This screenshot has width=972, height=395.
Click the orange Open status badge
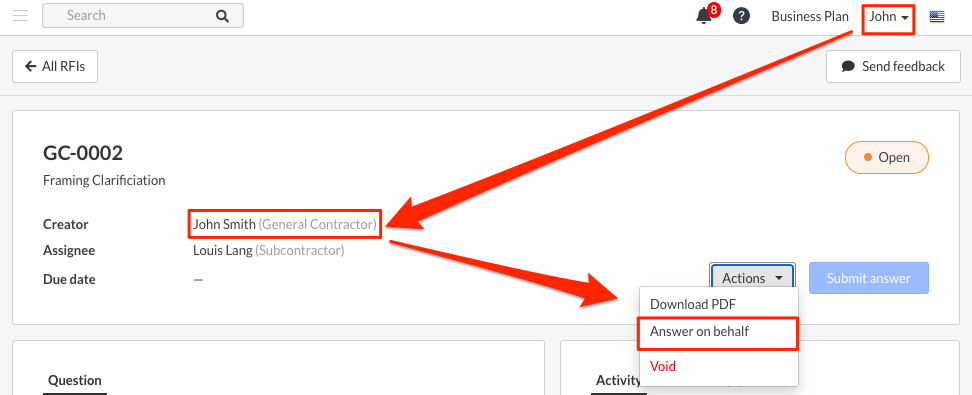(x=886, y=158)
